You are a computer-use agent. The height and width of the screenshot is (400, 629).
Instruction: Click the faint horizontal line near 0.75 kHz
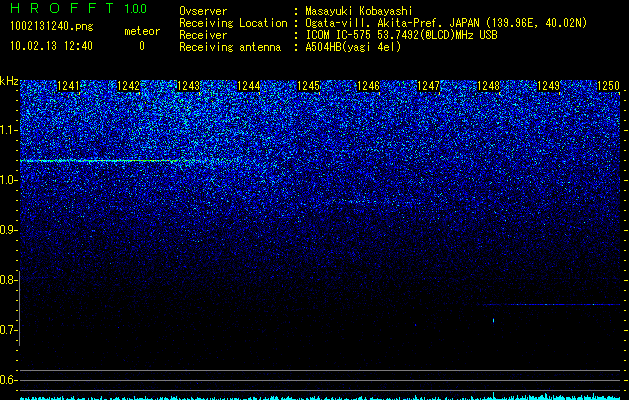pyautogui.click(x=552, y=305)
